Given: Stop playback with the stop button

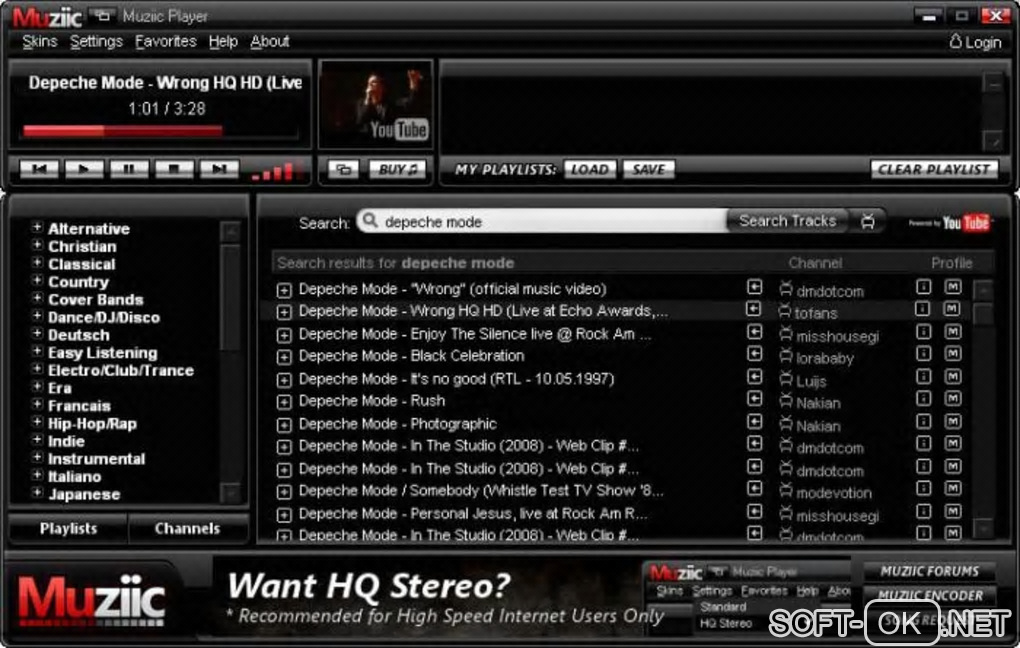Looking at the screenshot, I should click(x=174, y=169).
